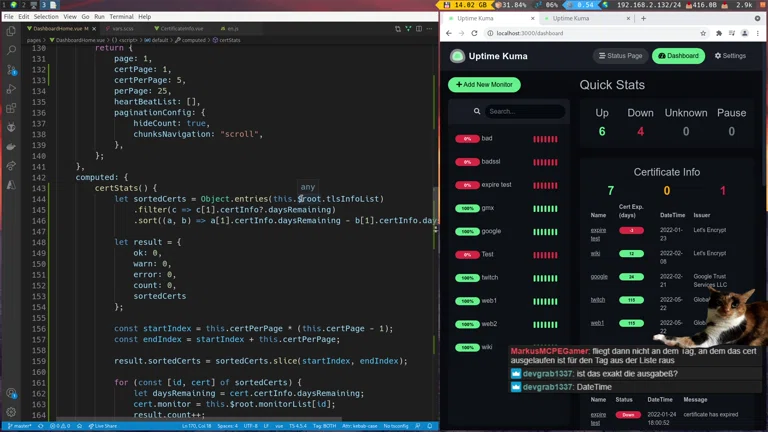Screen dimensions: 768x432
Task: Select the 'expire test' monitor in list
Action: tap(506, 185)
